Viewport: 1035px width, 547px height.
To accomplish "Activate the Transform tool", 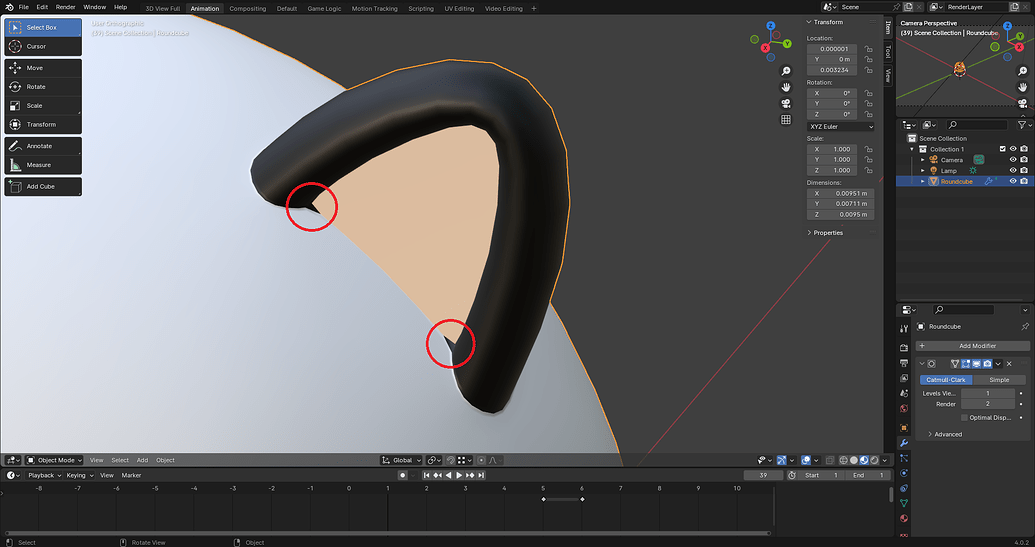I will pyautogui.click(x=43, y=124).
